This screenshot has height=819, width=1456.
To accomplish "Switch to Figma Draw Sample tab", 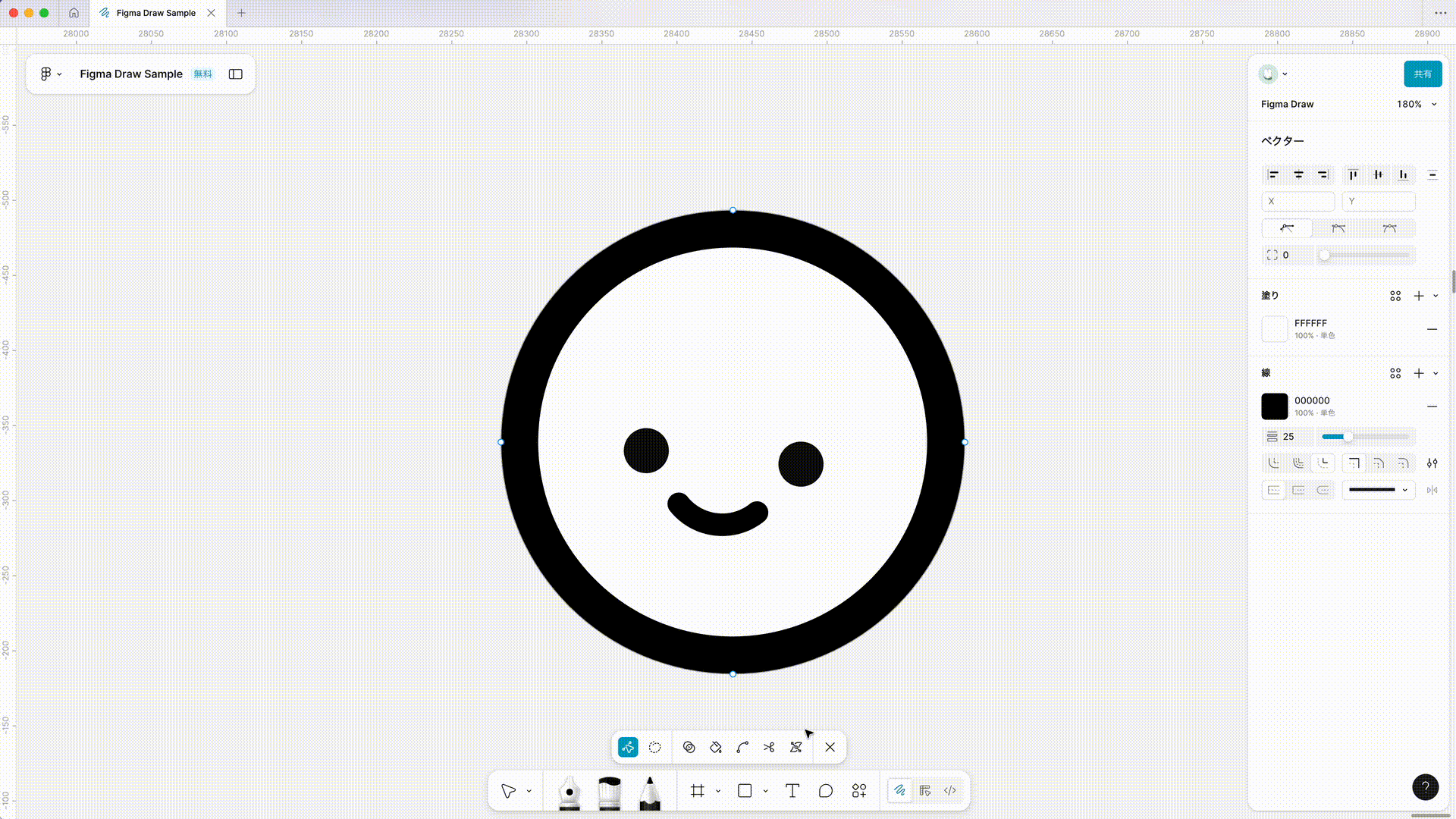I will (155, 13).
